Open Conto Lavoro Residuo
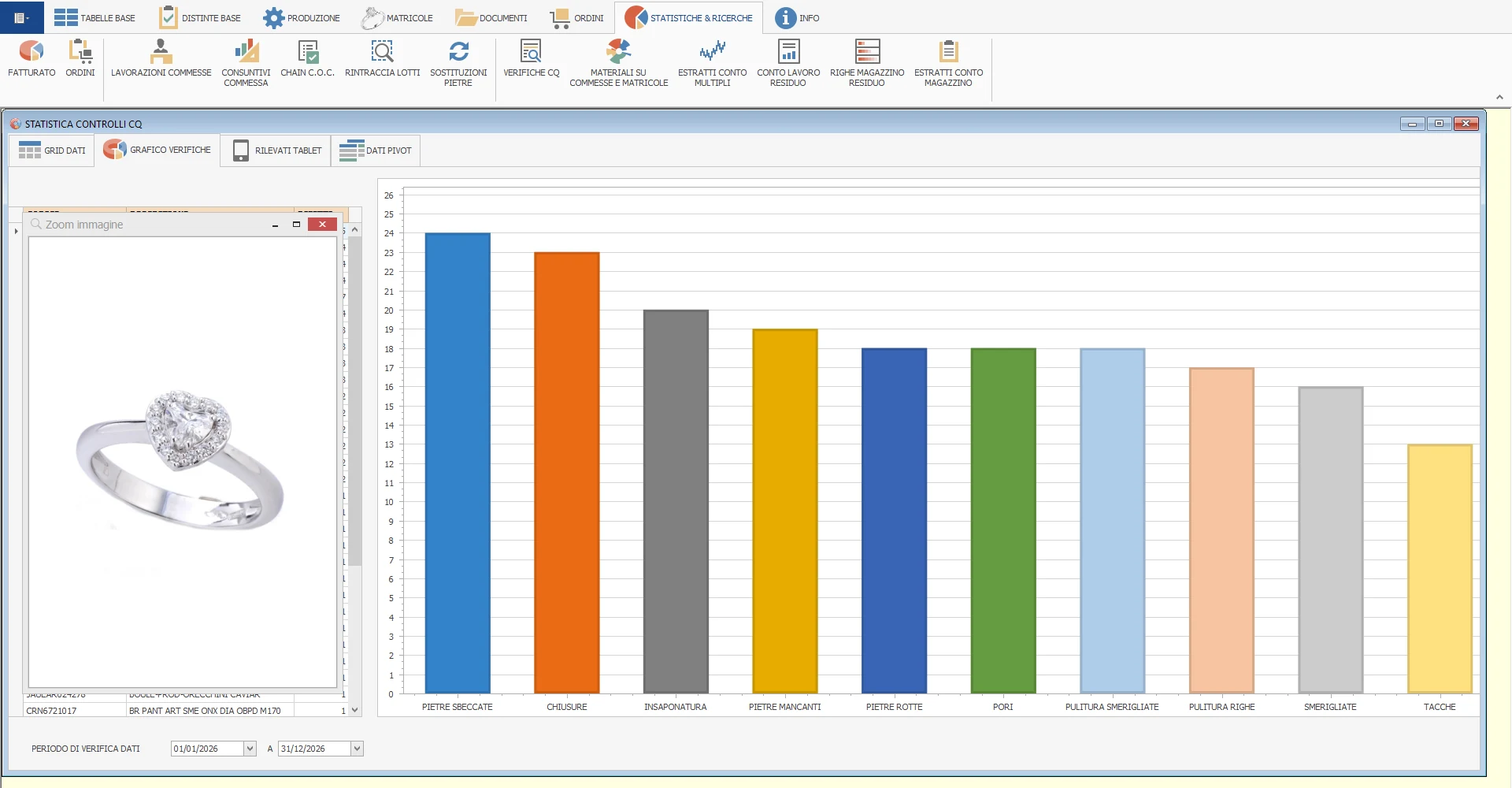 [x=788, y=63]
